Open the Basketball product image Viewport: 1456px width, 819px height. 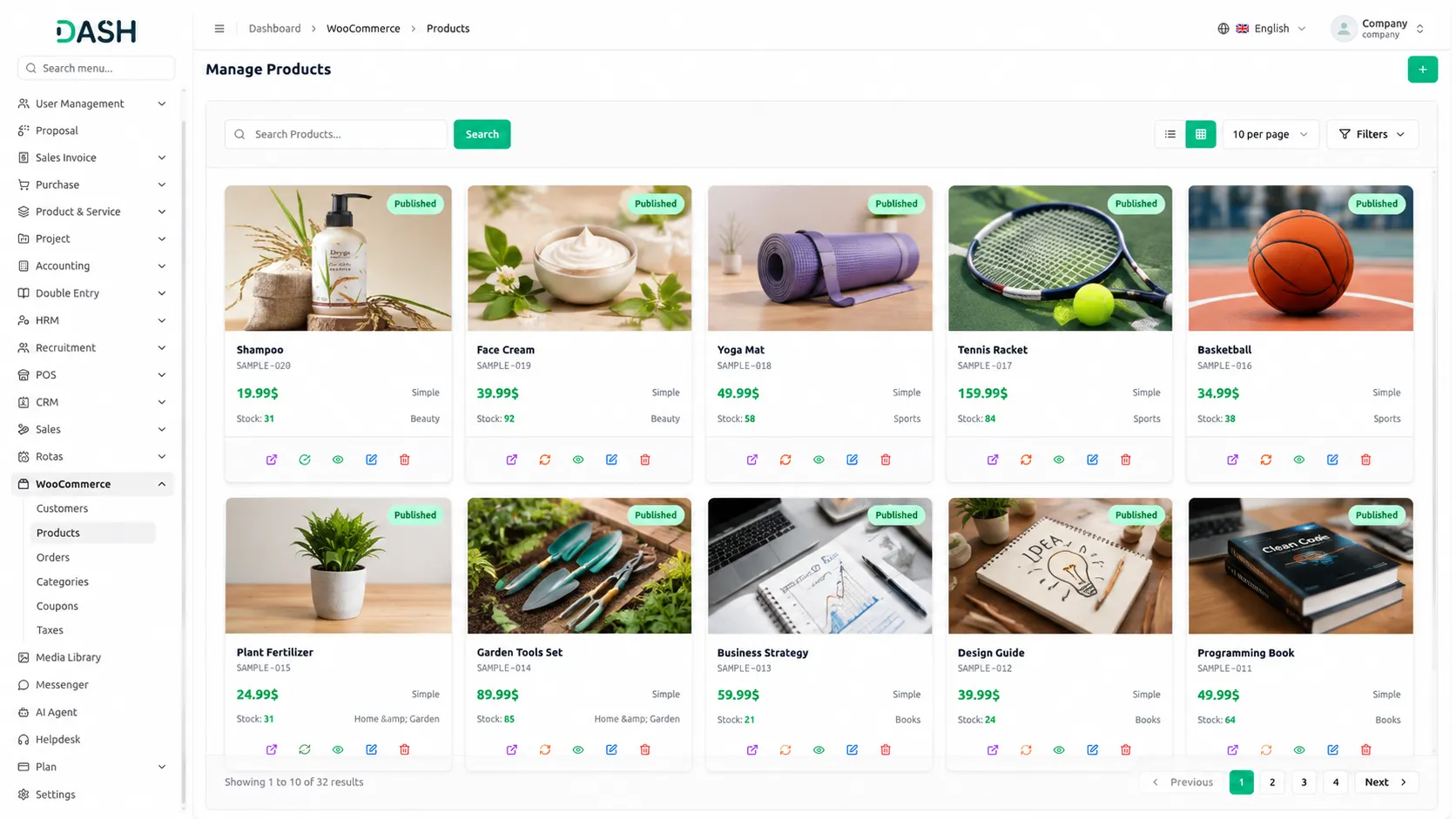(x=1300, y=258)
